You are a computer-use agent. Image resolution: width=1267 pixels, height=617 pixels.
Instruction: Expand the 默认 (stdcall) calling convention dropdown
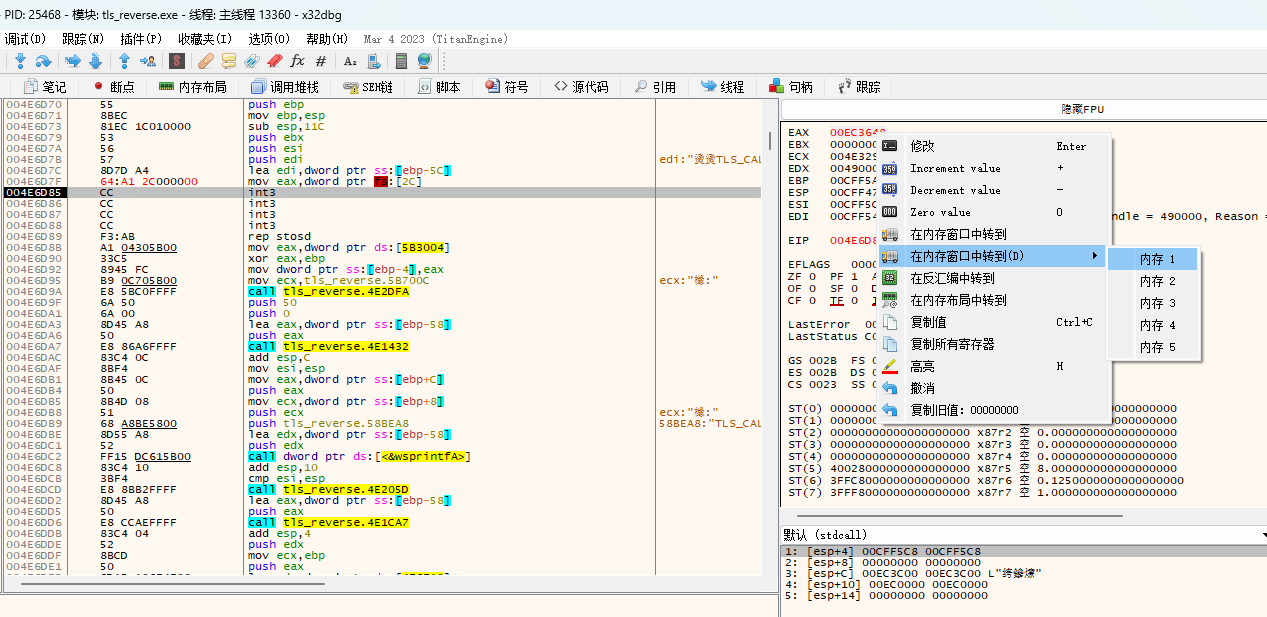[1020, 535]
